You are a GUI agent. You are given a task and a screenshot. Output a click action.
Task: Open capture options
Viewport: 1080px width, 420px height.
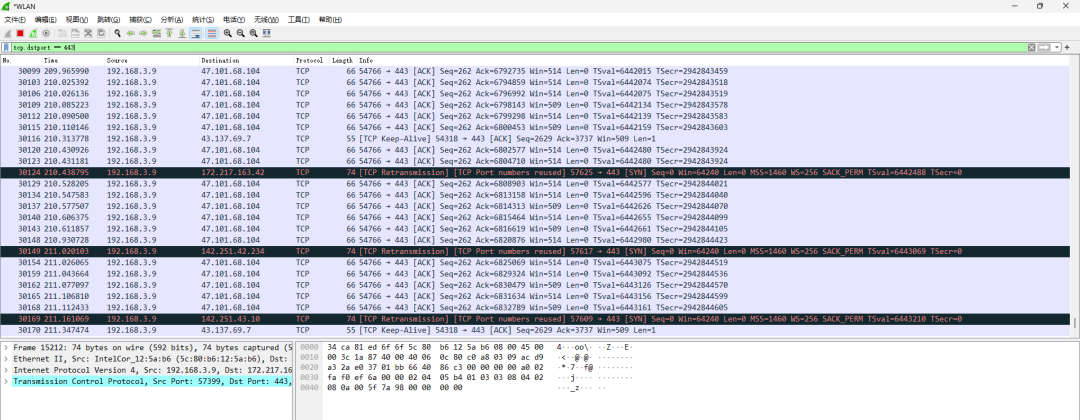tap(47, 33)
